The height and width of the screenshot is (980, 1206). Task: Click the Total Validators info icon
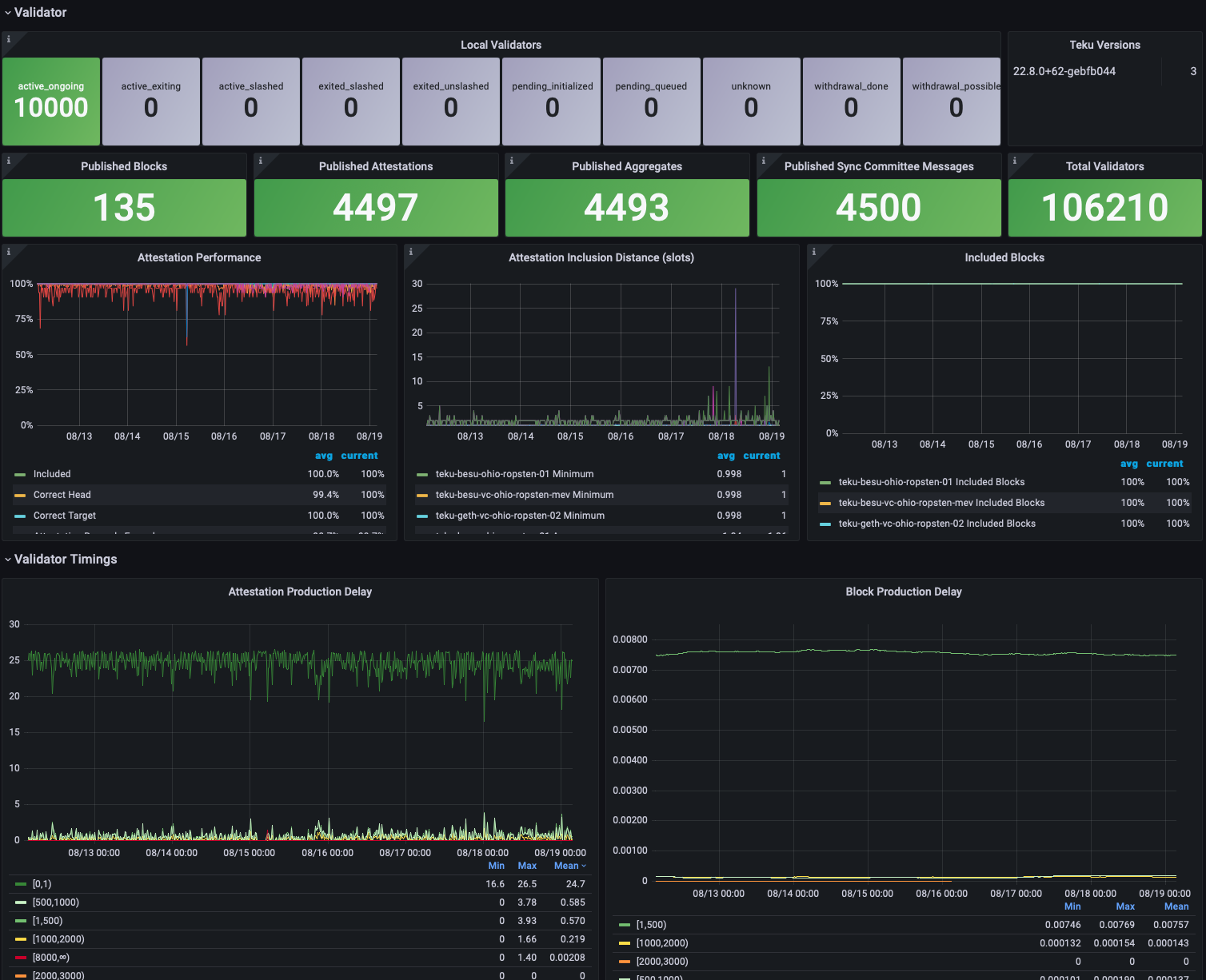1015,161
